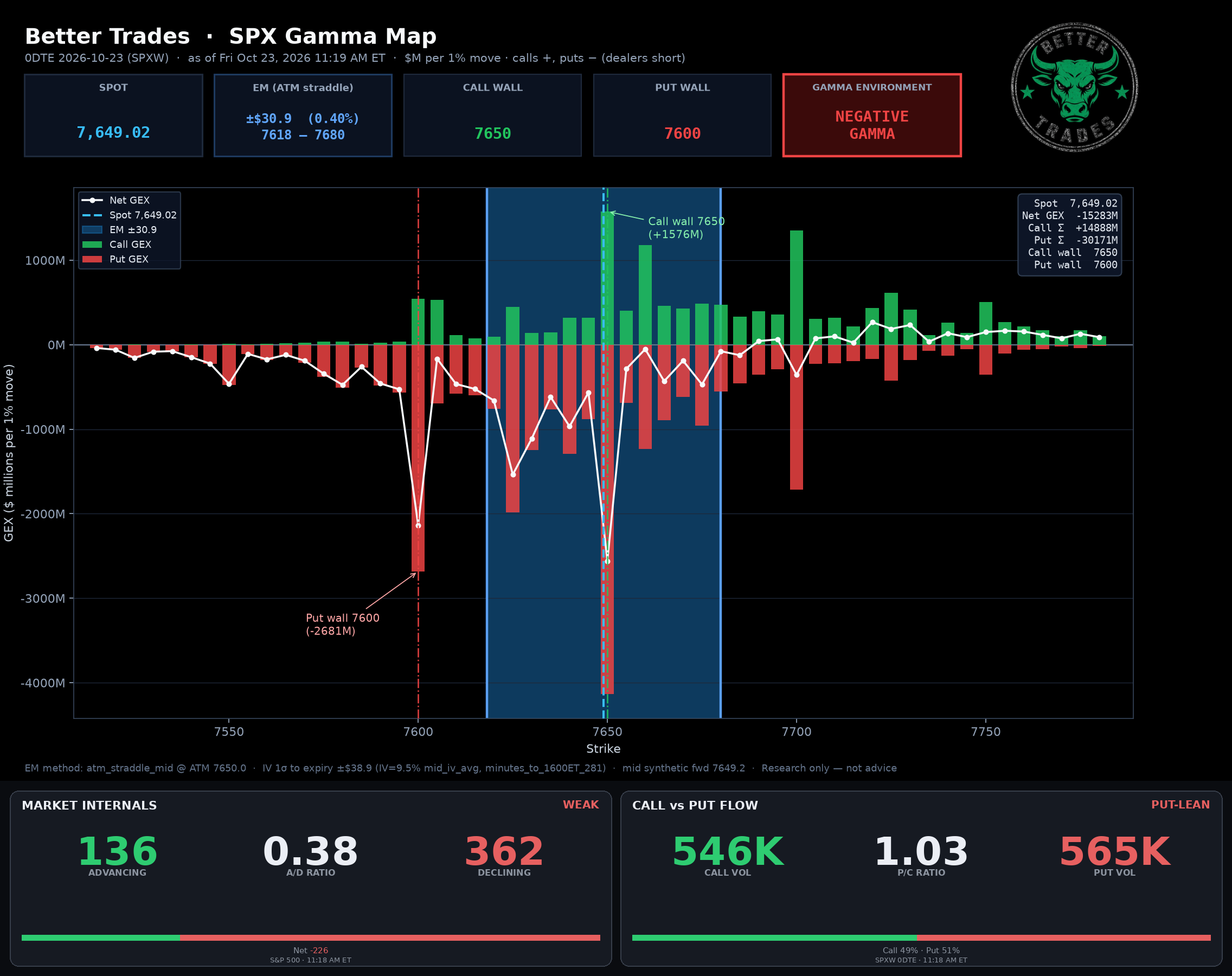The image size is (1232, 976).
Task: Click the tall green call bar at 7700
Action: (x=797, y=287)
